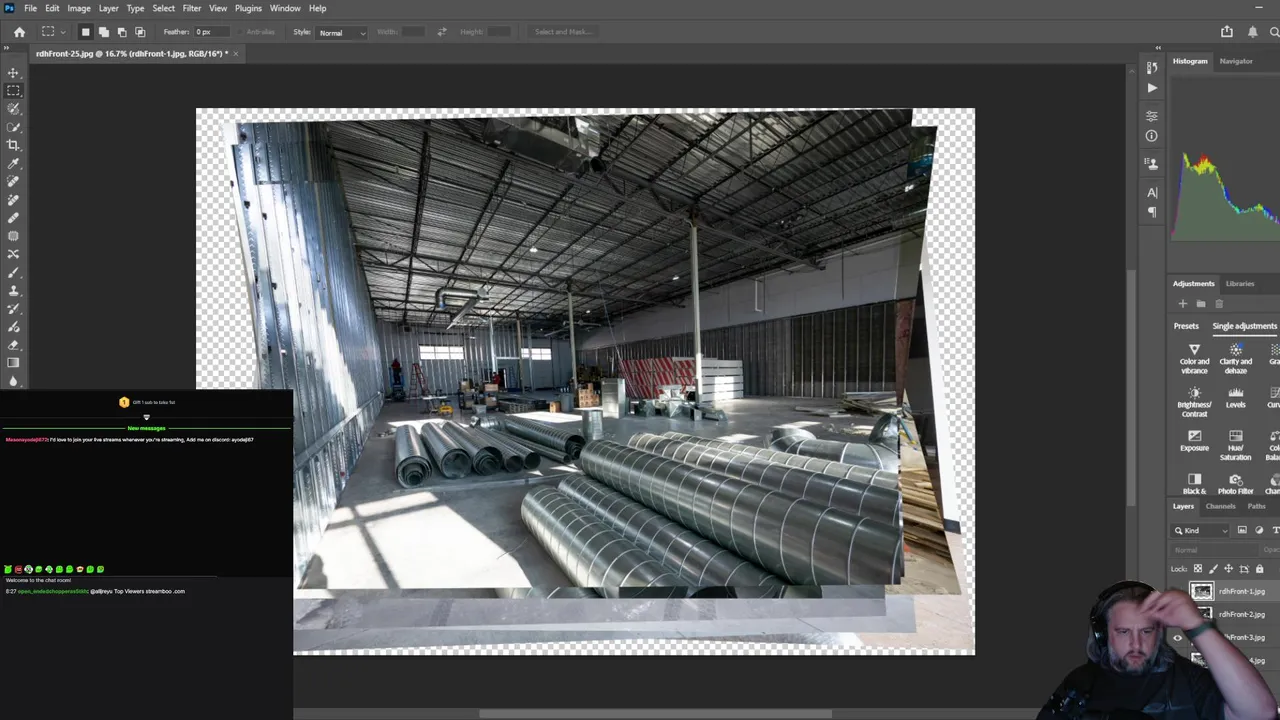Open the notifications bell
The image size is (1280, 720).
(x=1252, y=32)
